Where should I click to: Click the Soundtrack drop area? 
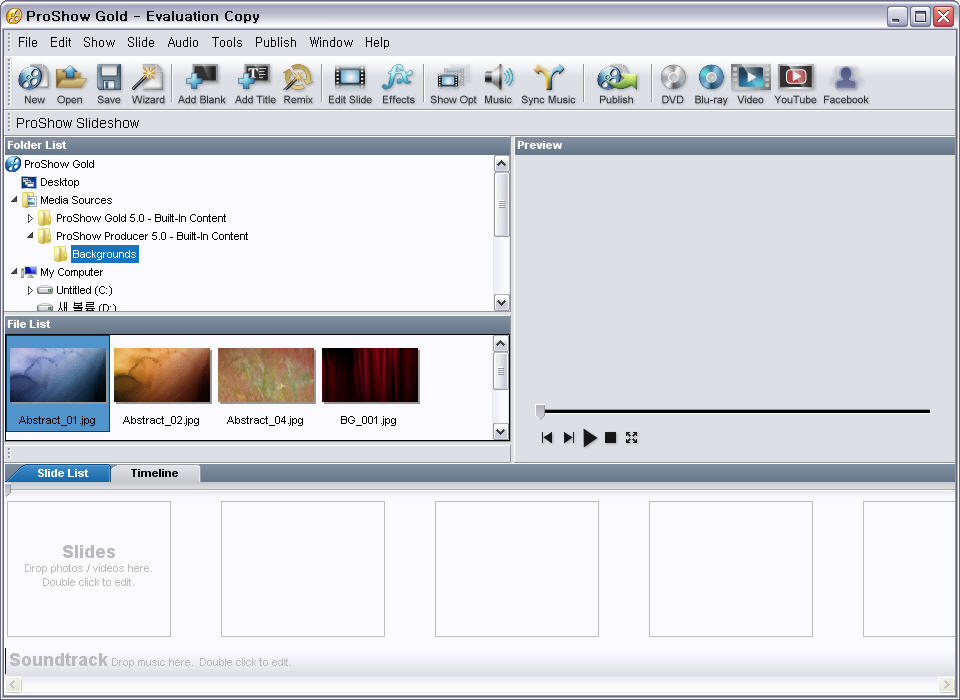tap(481, 660)
